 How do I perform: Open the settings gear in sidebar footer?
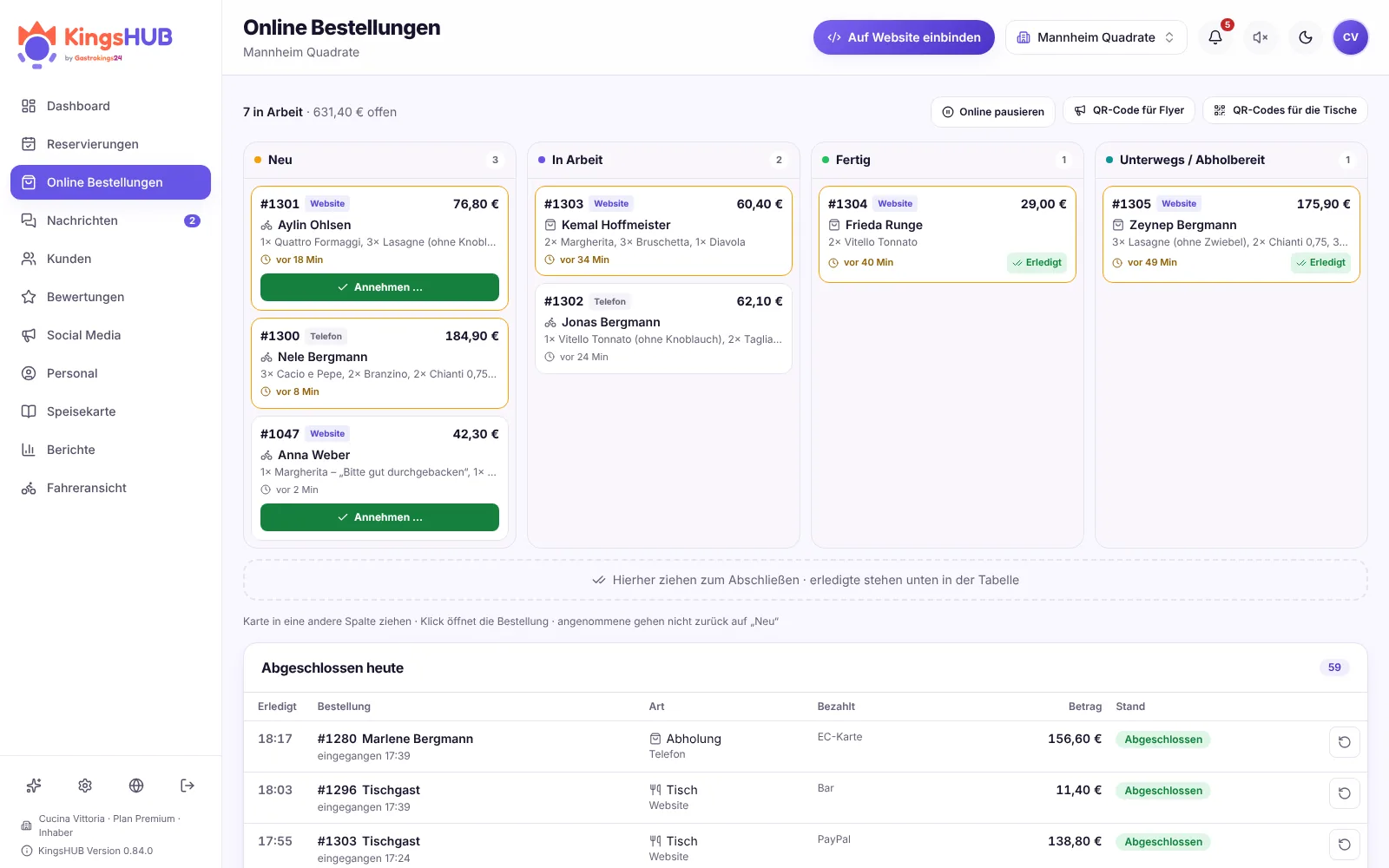point(85,786)
